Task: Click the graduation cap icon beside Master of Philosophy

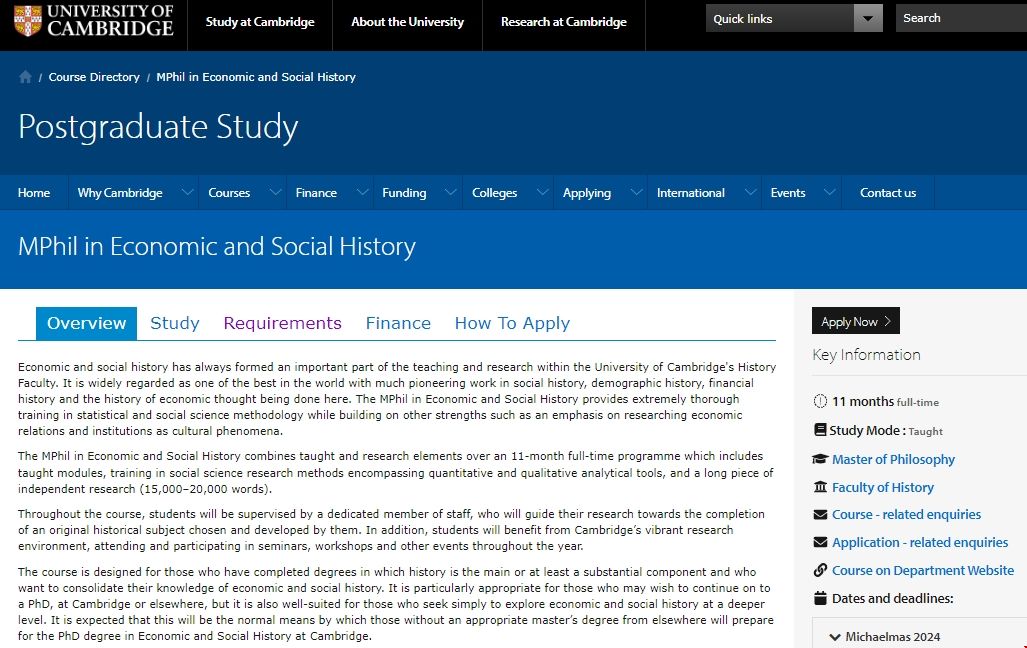Action: [x=821, y=460]
